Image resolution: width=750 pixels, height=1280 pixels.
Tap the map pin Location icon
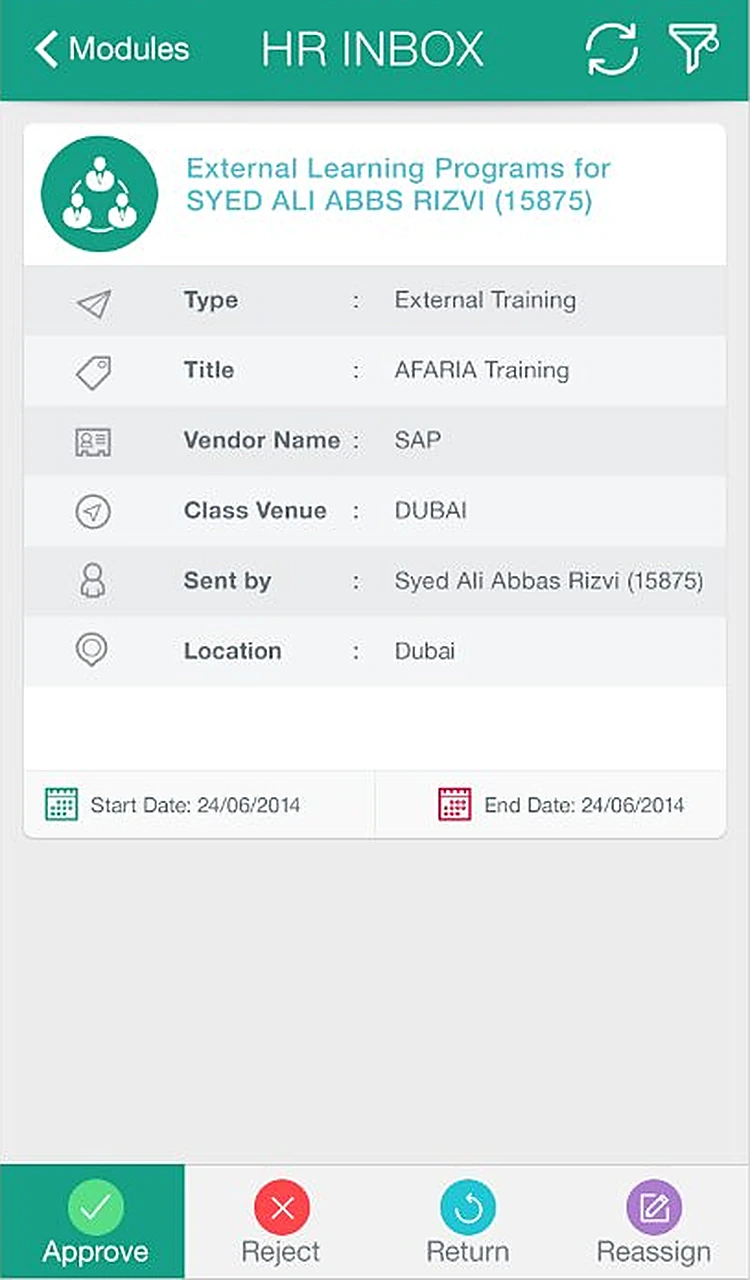pyautogui.click(x=93, y=651)
